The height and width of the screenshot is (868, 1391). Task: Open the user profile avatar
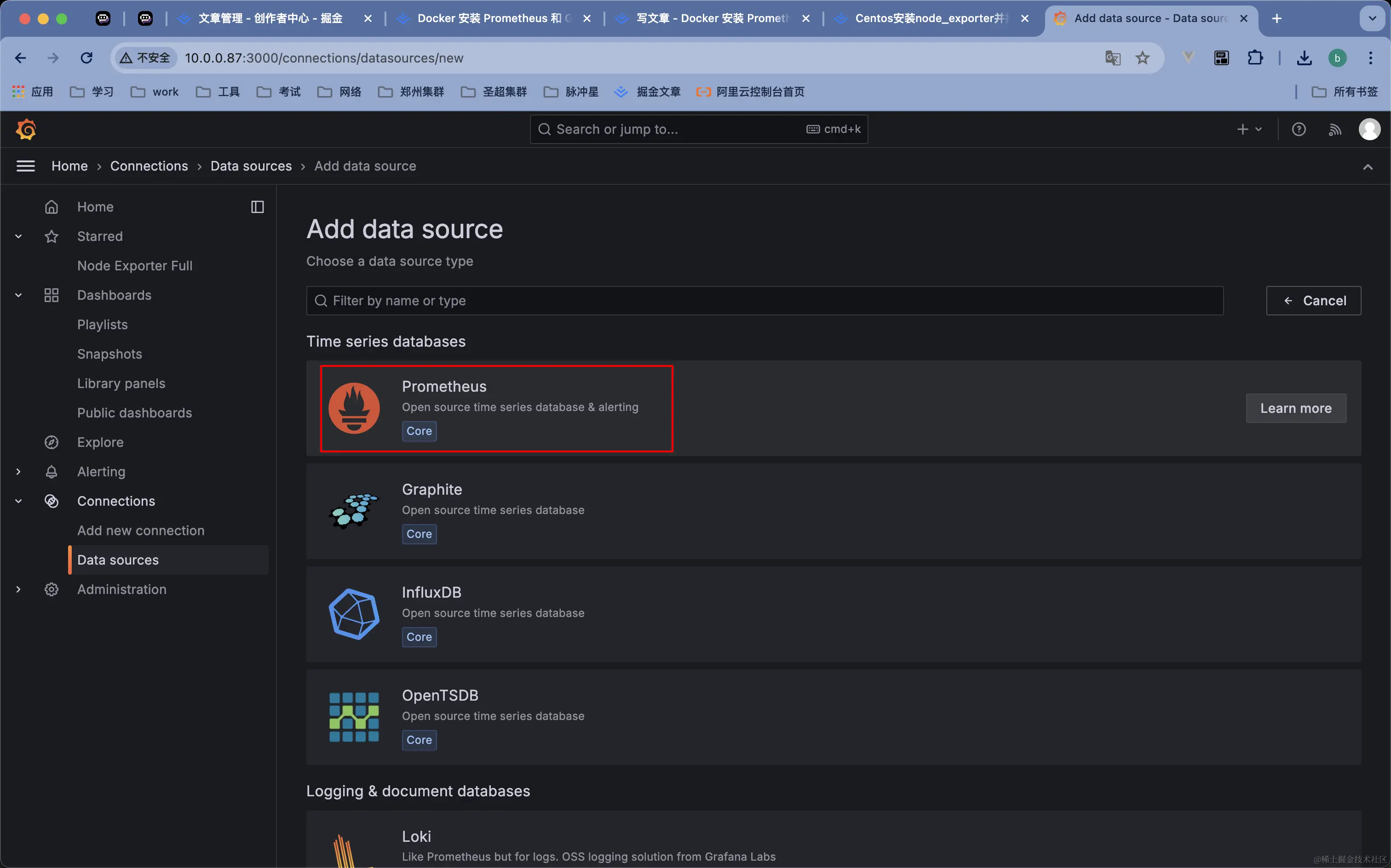(1370, 129)
